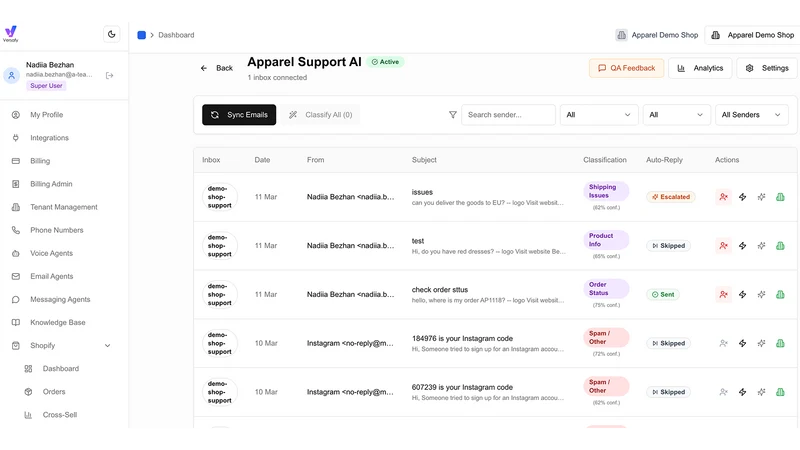Screen dimensions: 800x450
Task: Open My Profile in sidebar
Action: click(x=46, y=115)
